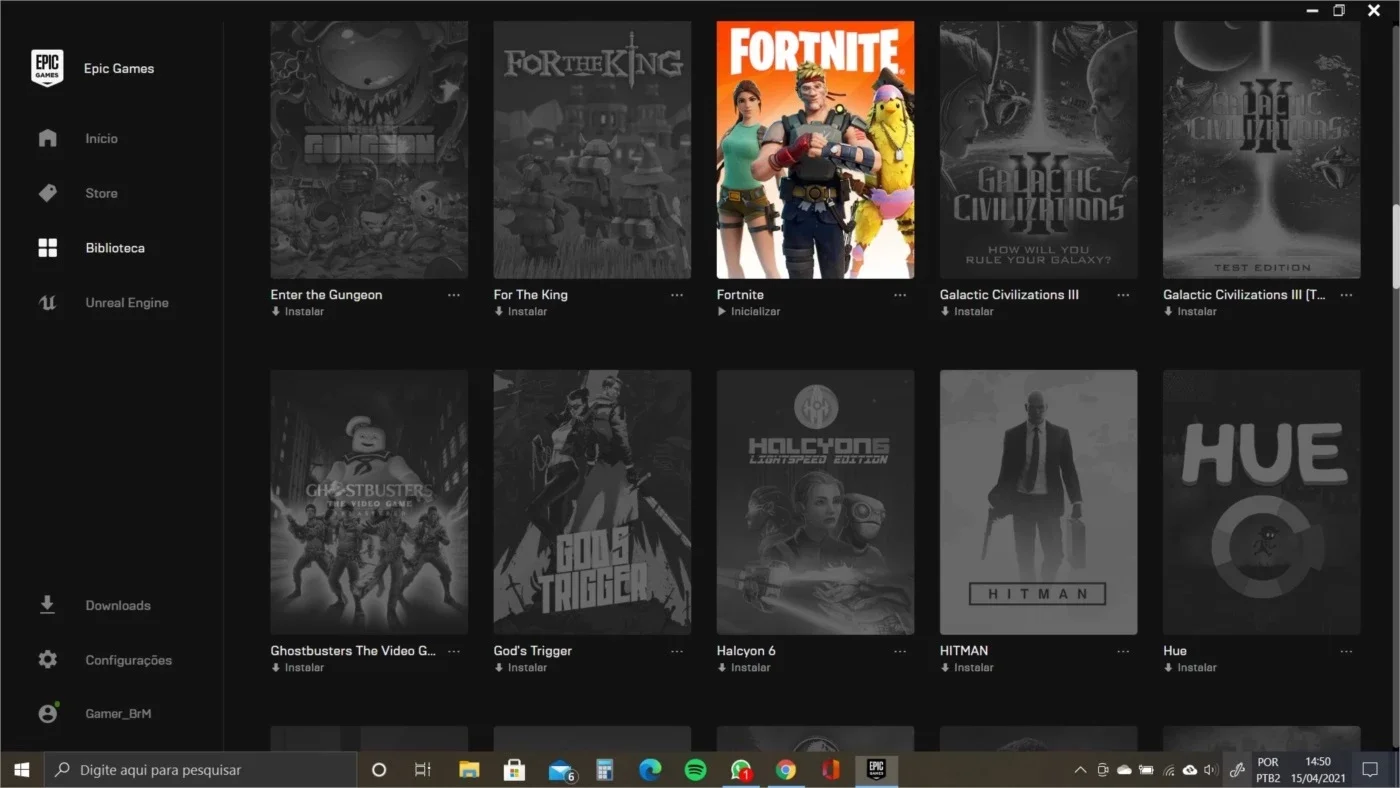Install Hue using Instalar link
The width and height of the screenshot is (1400, 788).
coord(1190,668)
